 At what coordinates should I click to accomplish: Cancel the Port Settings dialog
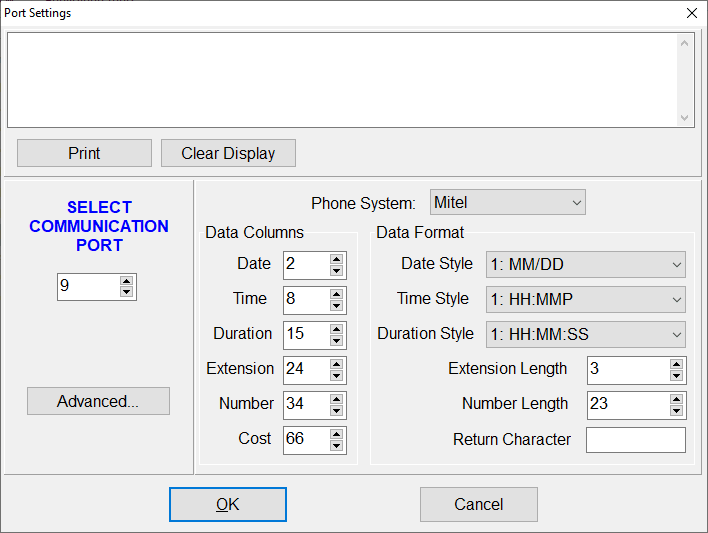click(x=479, y=504)
